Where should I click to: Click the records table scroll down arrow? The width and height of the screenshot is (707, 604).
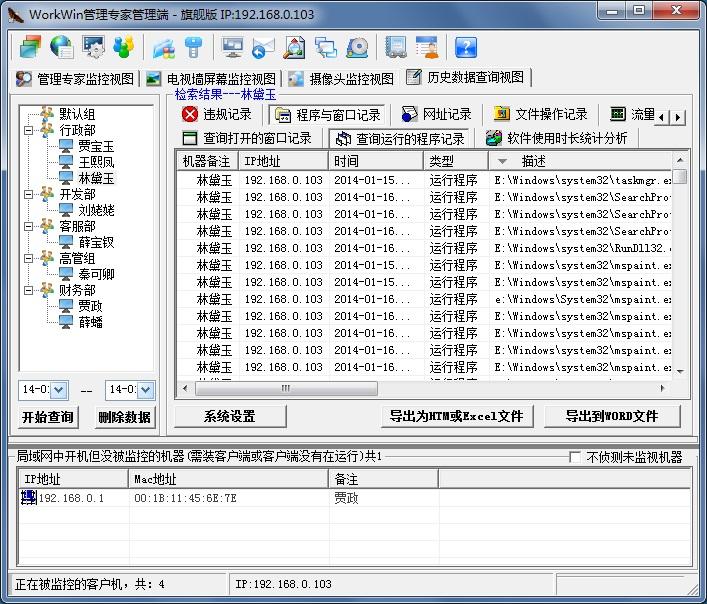tap(680, 372)
